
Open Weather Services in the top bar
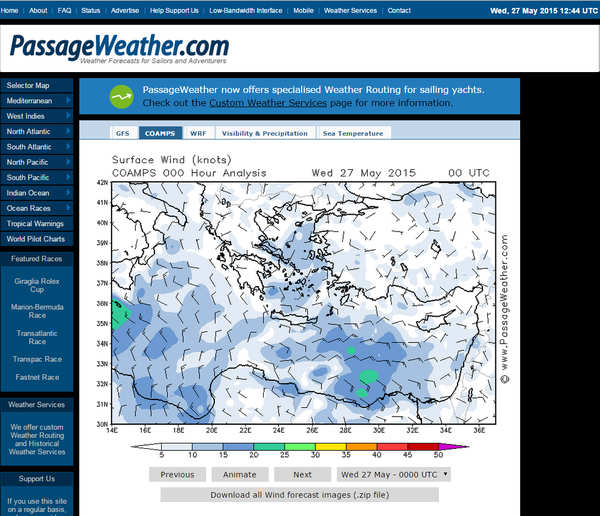[x=350, y=11]
